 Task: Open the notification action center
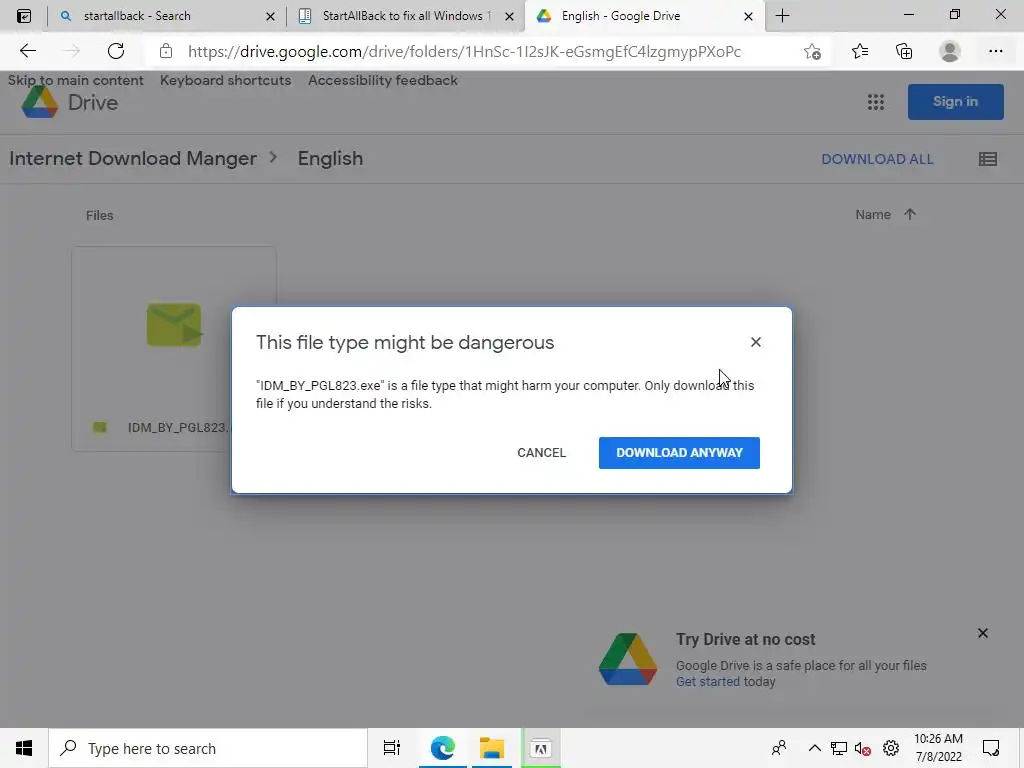(991, 748)
